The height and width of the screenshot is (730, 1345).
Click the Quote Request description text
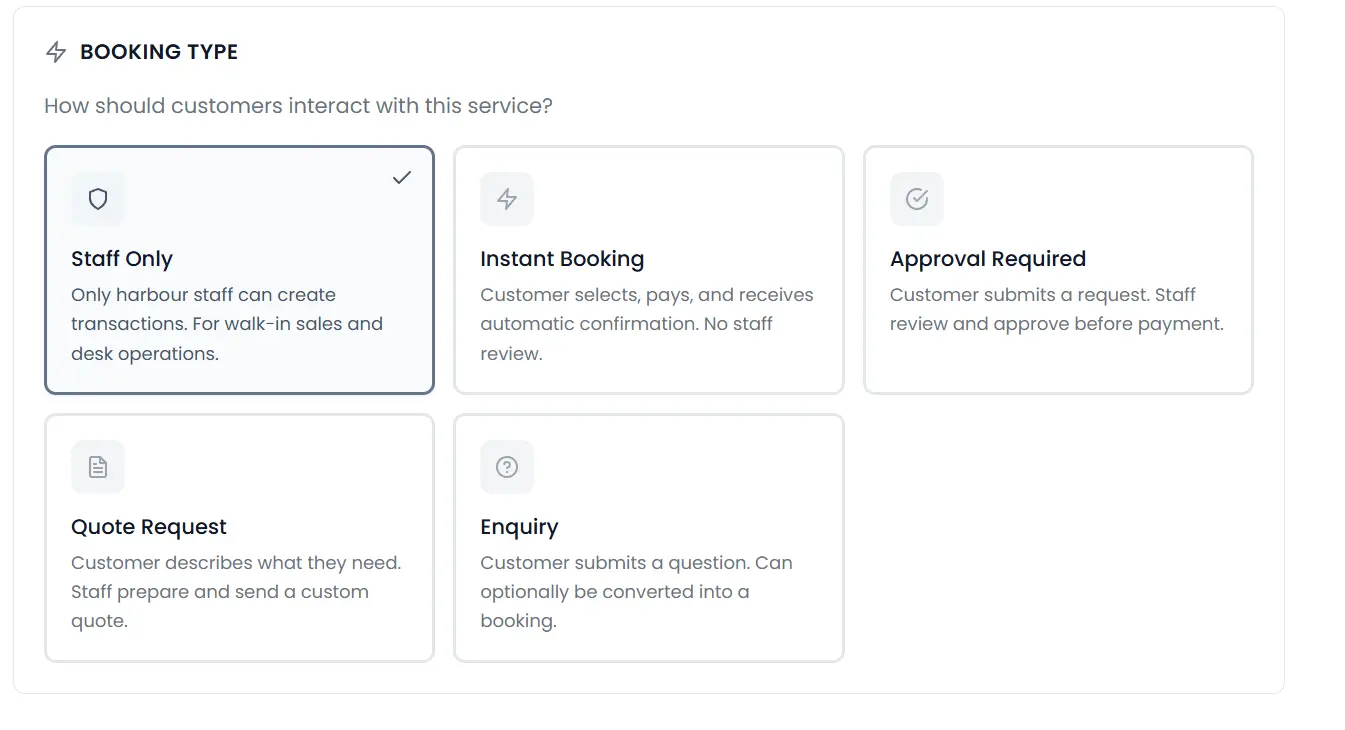236,591
